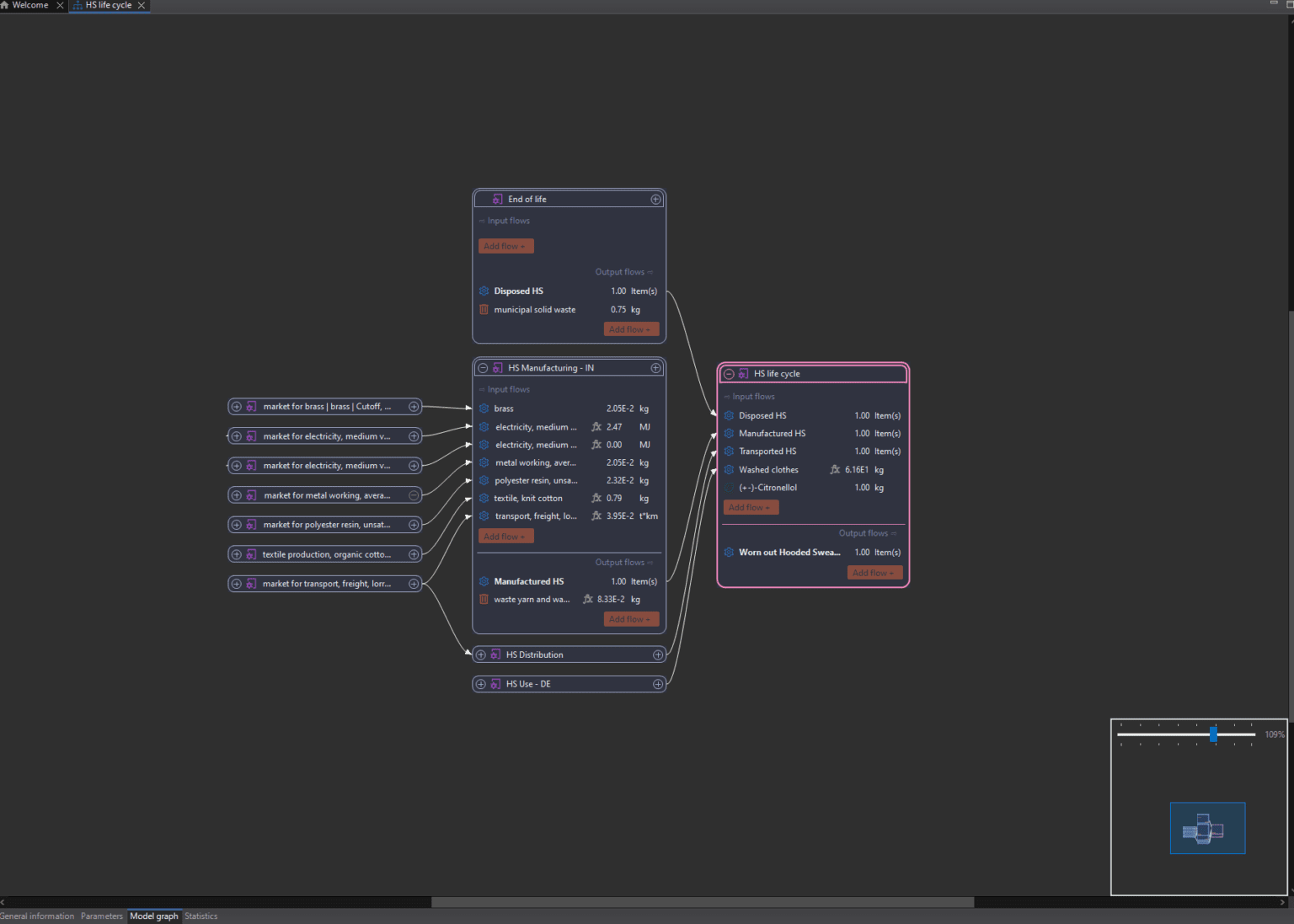Open the Statistics tab

[x=201, y=916]
